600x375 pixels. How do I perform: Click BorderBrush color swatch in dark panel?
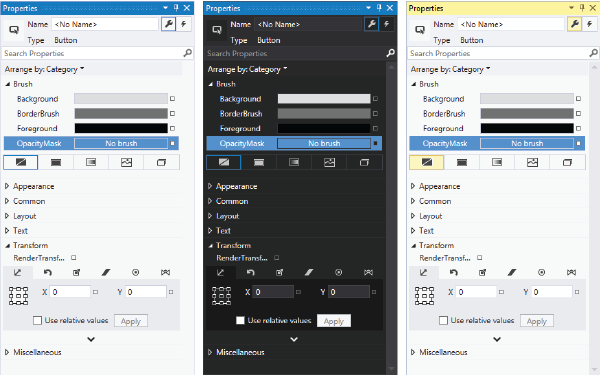pos(324,114)
